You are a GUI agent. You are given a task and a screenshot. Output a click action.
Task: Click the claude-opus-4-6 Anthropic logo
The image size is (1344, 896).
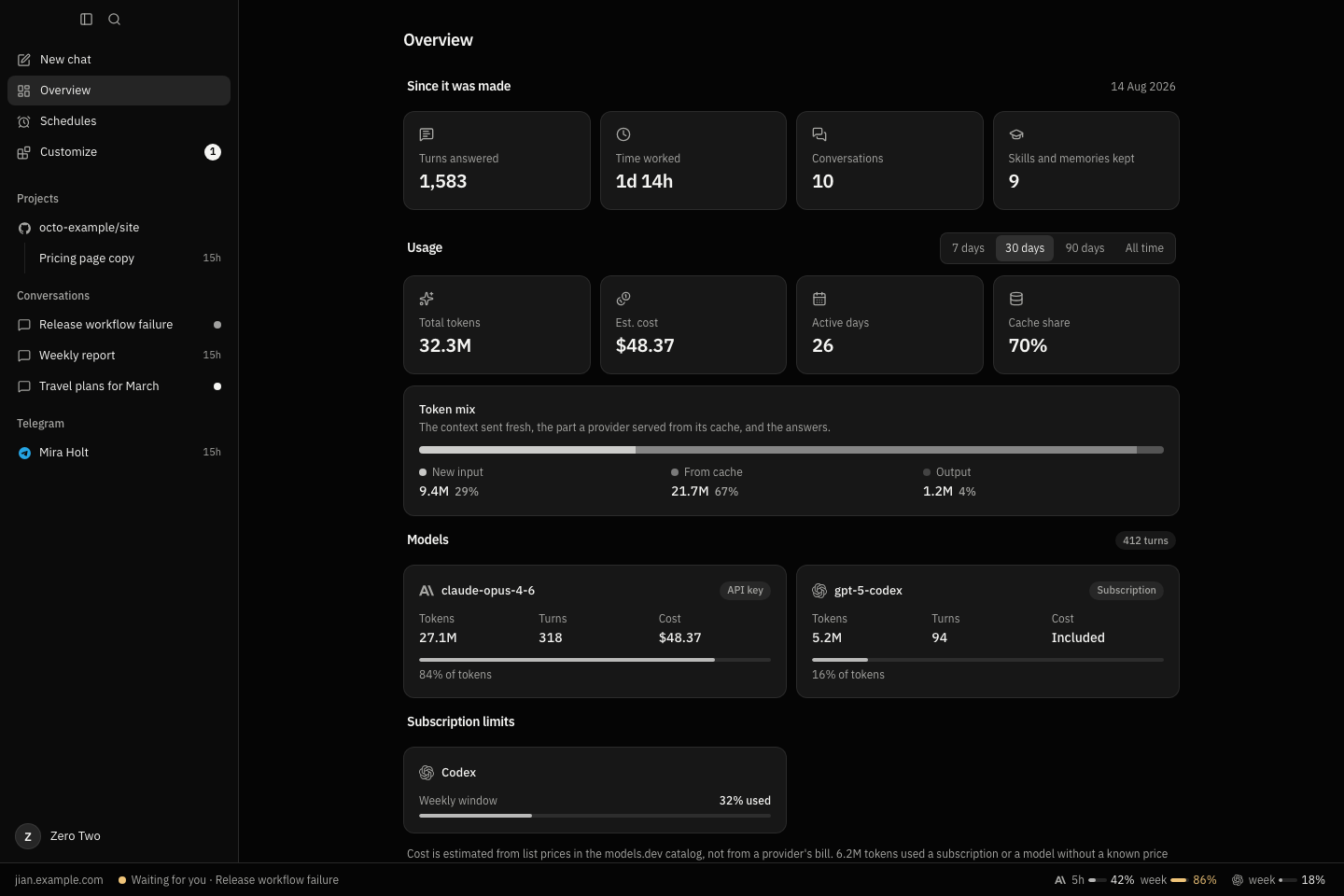427,591
